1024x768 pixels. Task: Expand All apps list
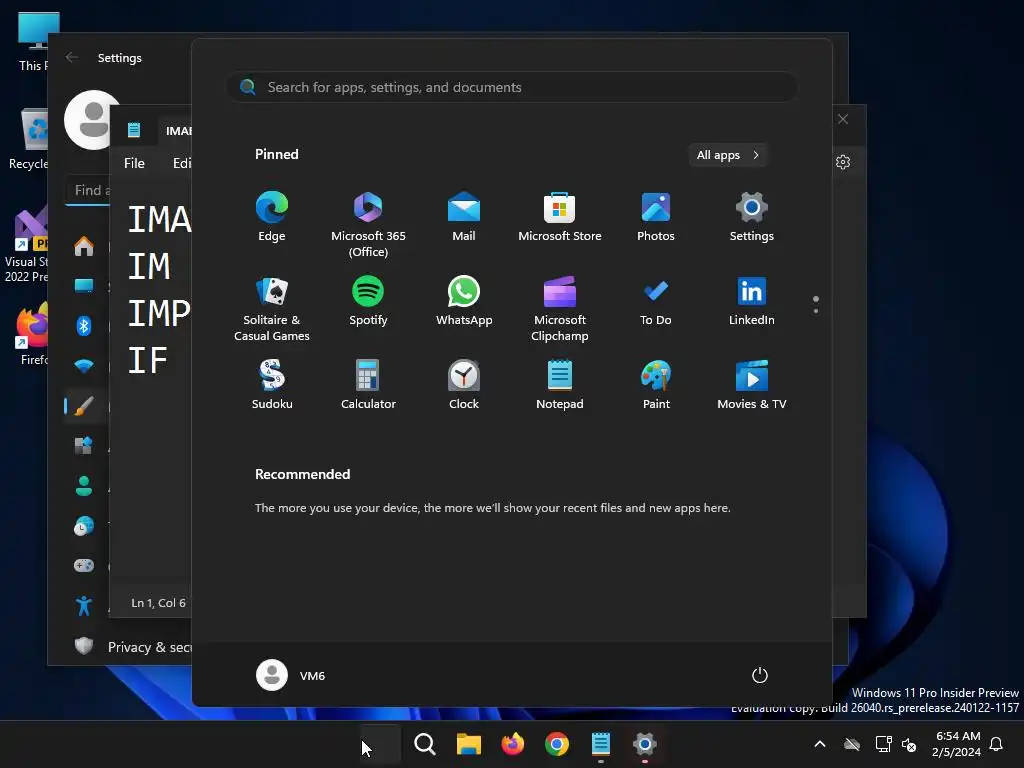pyautogui.click(x=728, y=155)
